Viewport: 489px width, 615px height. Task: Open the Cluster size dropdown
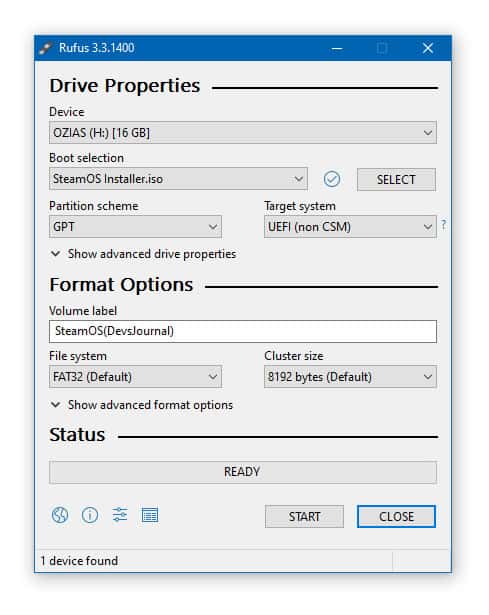[350, 377]
